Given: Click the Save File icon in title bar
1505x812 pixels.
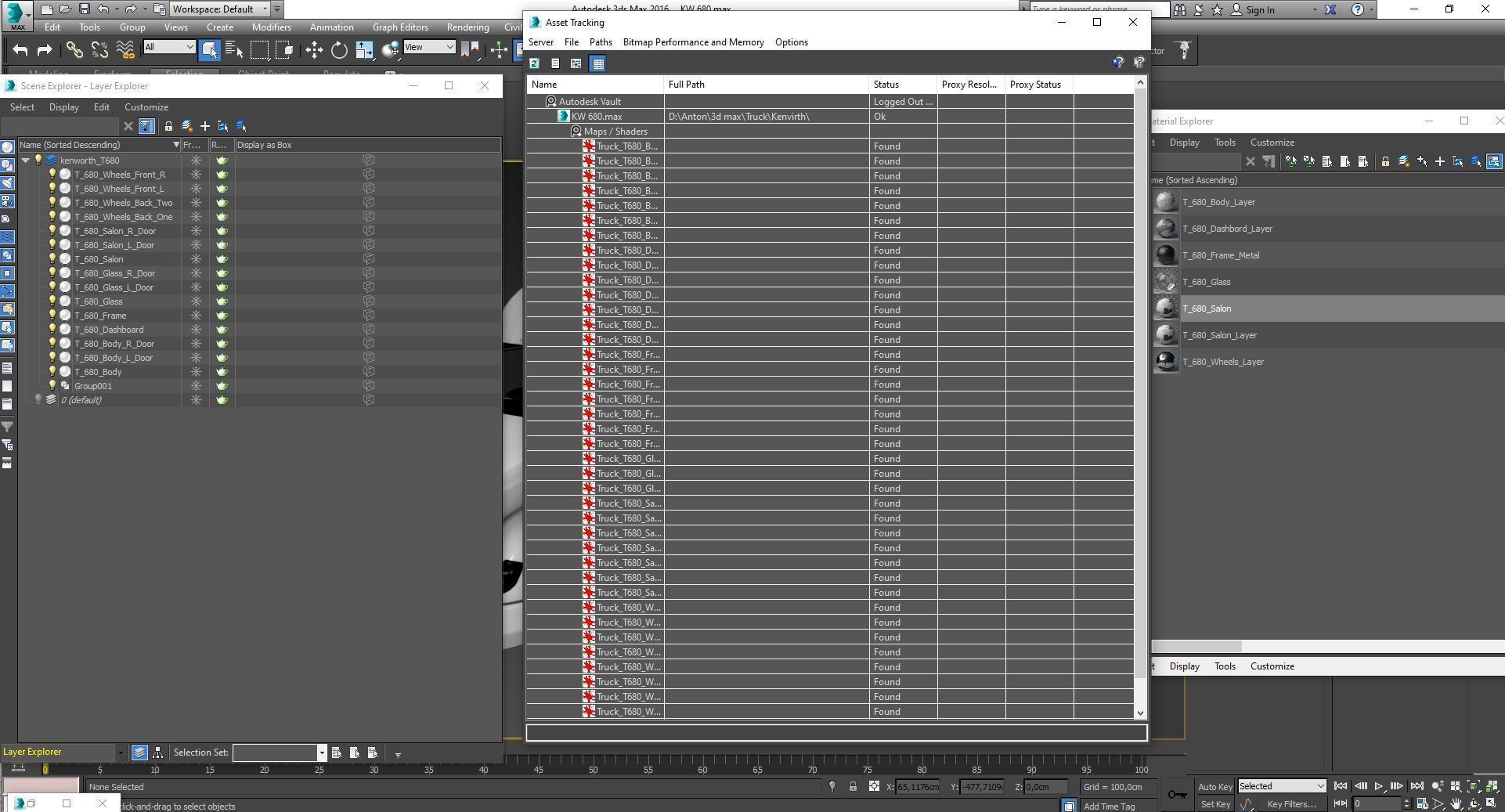Looking at the screenshot, I should [85, 9].
